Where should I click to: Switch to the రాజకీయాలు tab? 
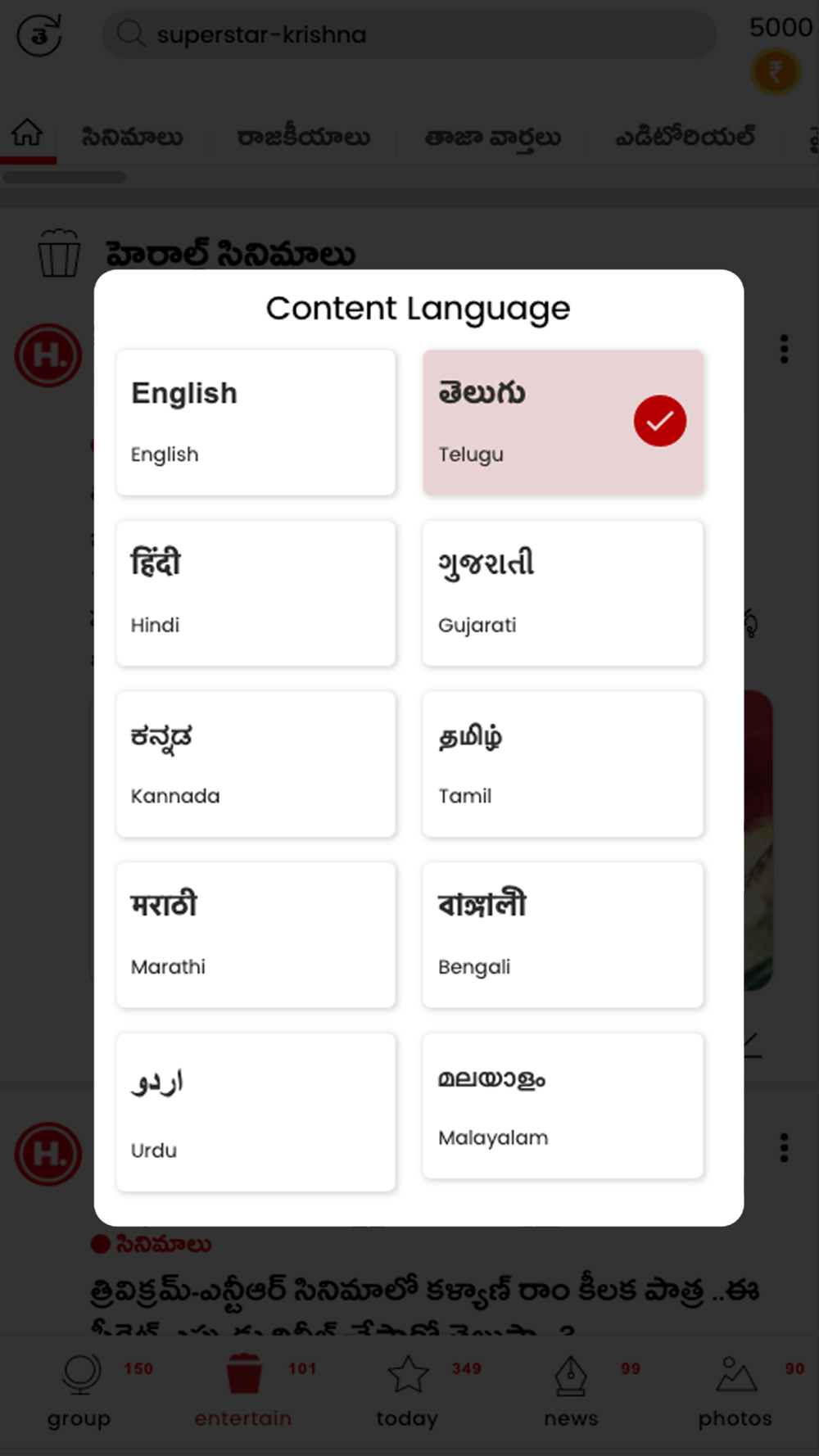tap(303, 137)
